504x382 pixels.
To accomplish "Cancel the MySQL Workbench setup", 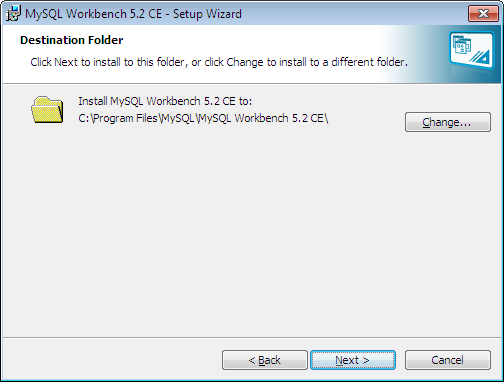I will tap(448, 360).
